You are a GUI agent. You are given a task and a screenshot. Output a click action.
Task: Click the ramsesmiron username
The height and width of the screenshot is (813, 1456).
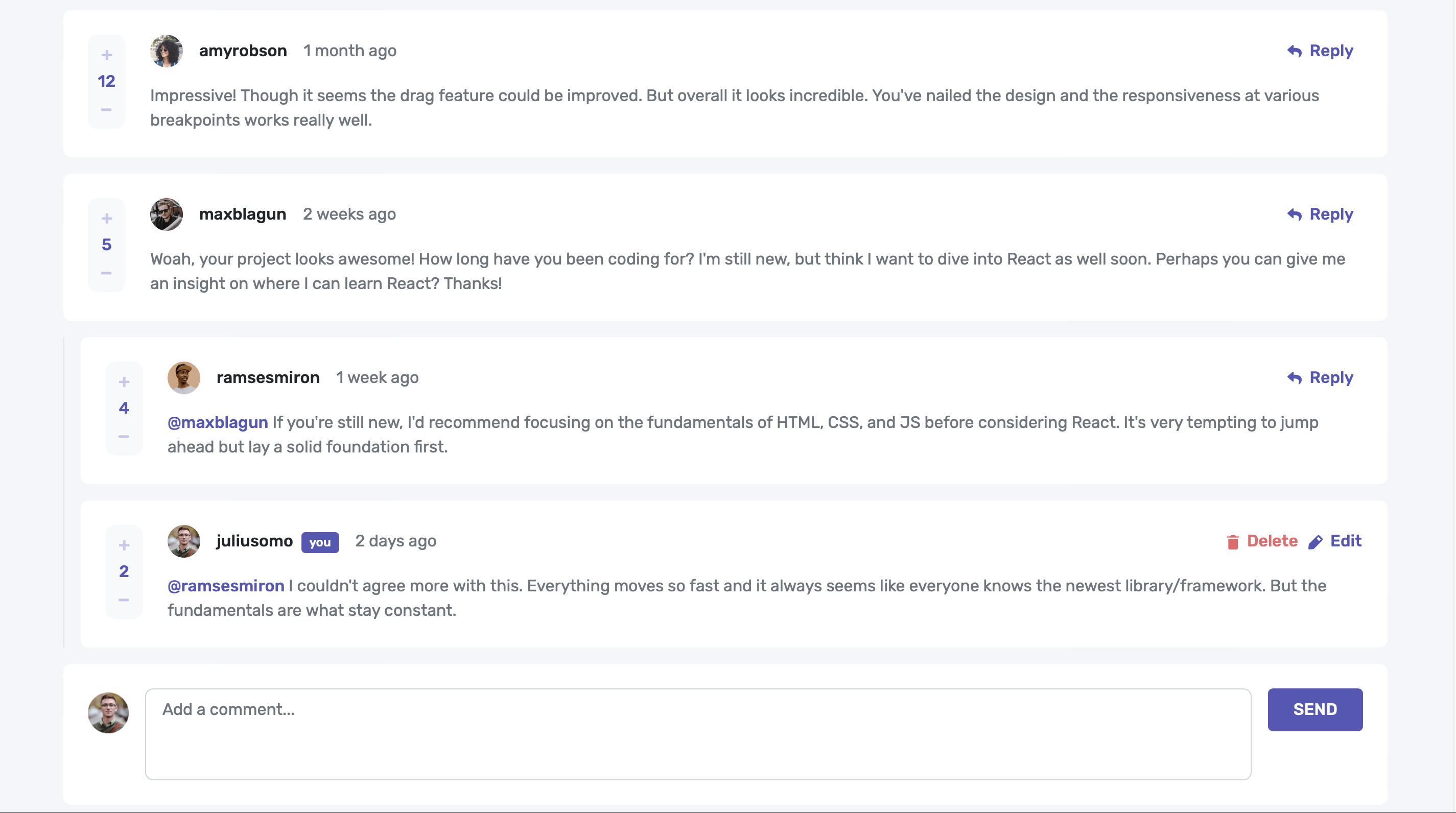(268, 377)
